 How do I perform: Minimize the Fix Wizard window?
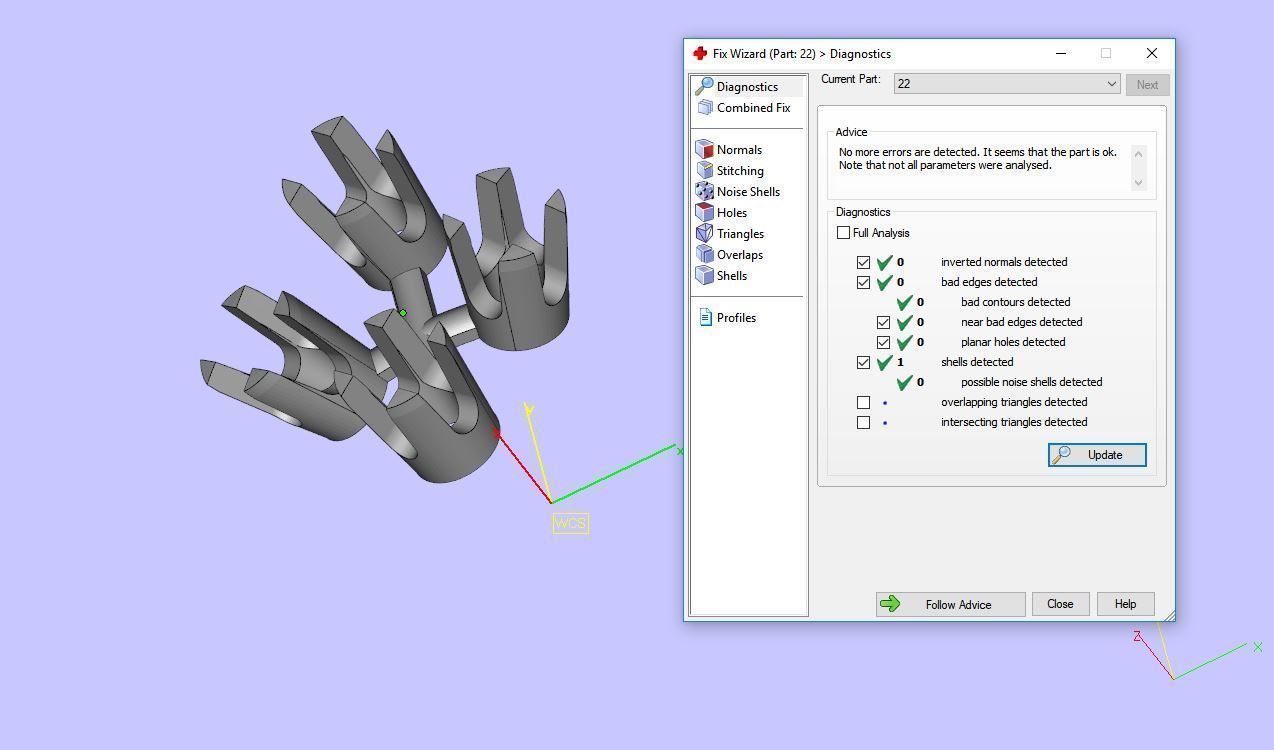point(1061,53)
